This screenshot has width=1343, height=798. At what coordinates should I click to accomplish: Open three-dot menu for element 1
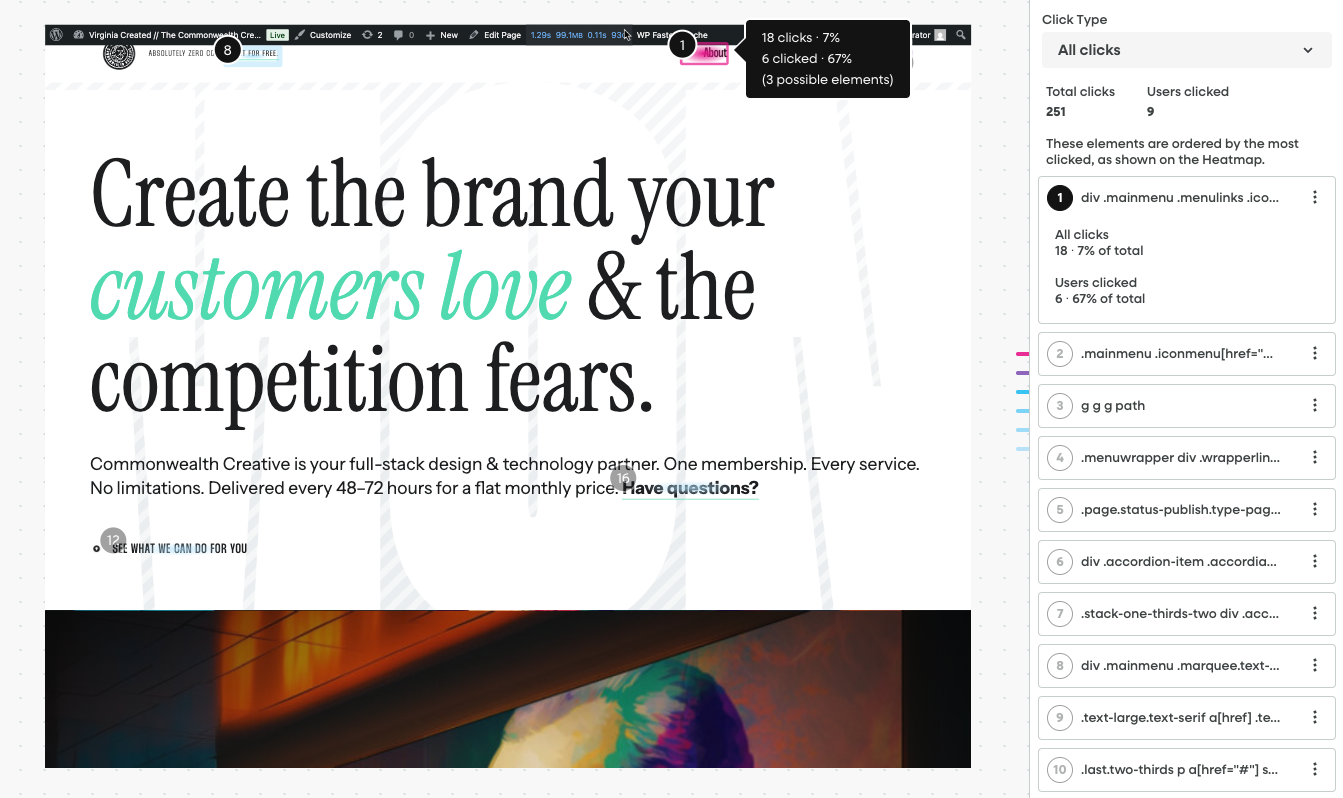click(1314, 198)
